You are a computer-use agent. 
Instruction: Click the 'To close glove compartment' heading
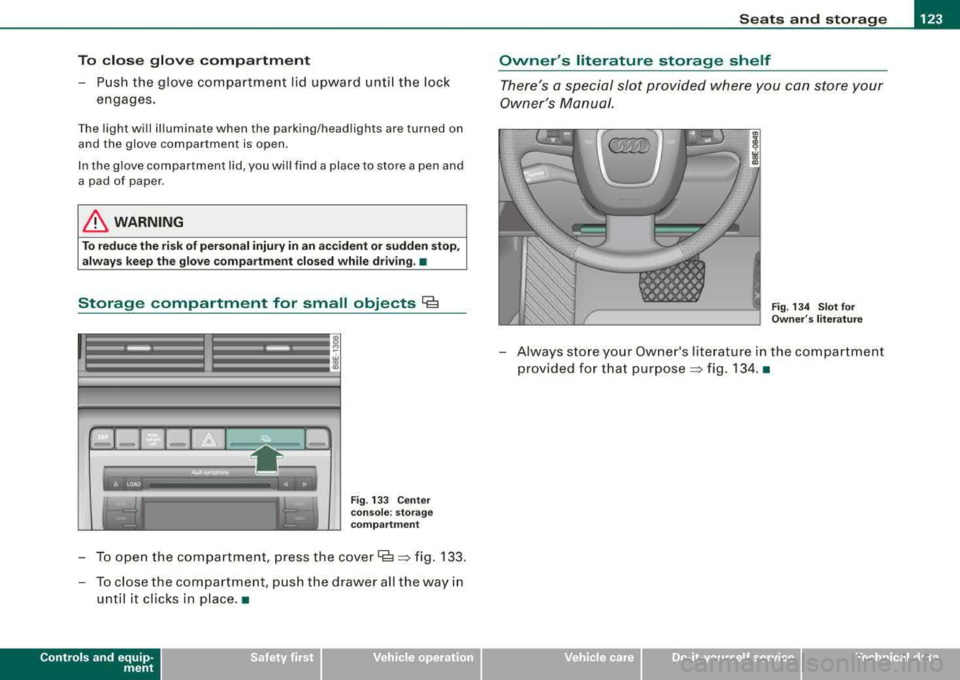194,60
